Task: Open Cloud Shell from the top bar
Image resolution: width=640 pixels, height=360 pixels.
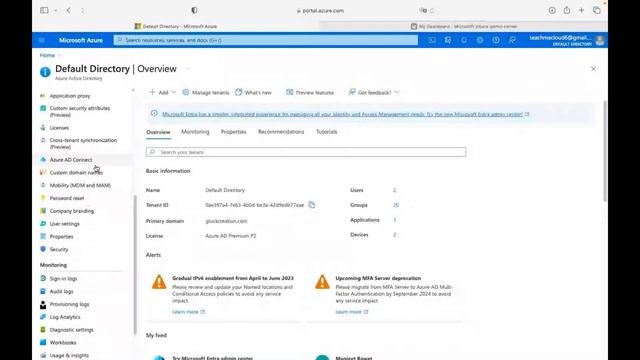Action: click(432, 40)
